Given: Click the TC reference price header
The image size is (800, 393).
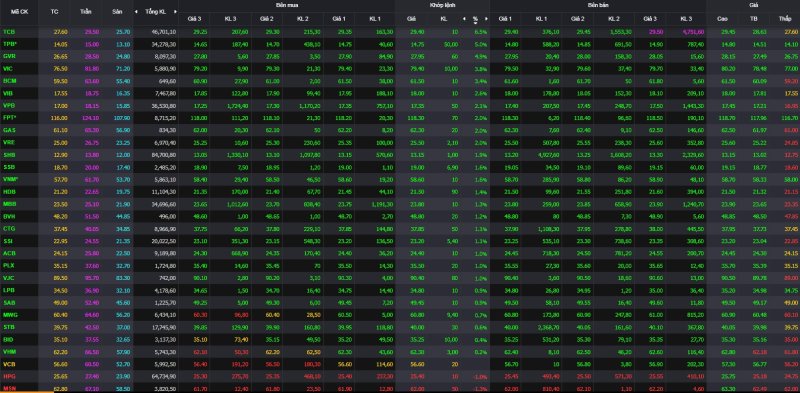Looking at the screenshot, I should tap(55, 11).
